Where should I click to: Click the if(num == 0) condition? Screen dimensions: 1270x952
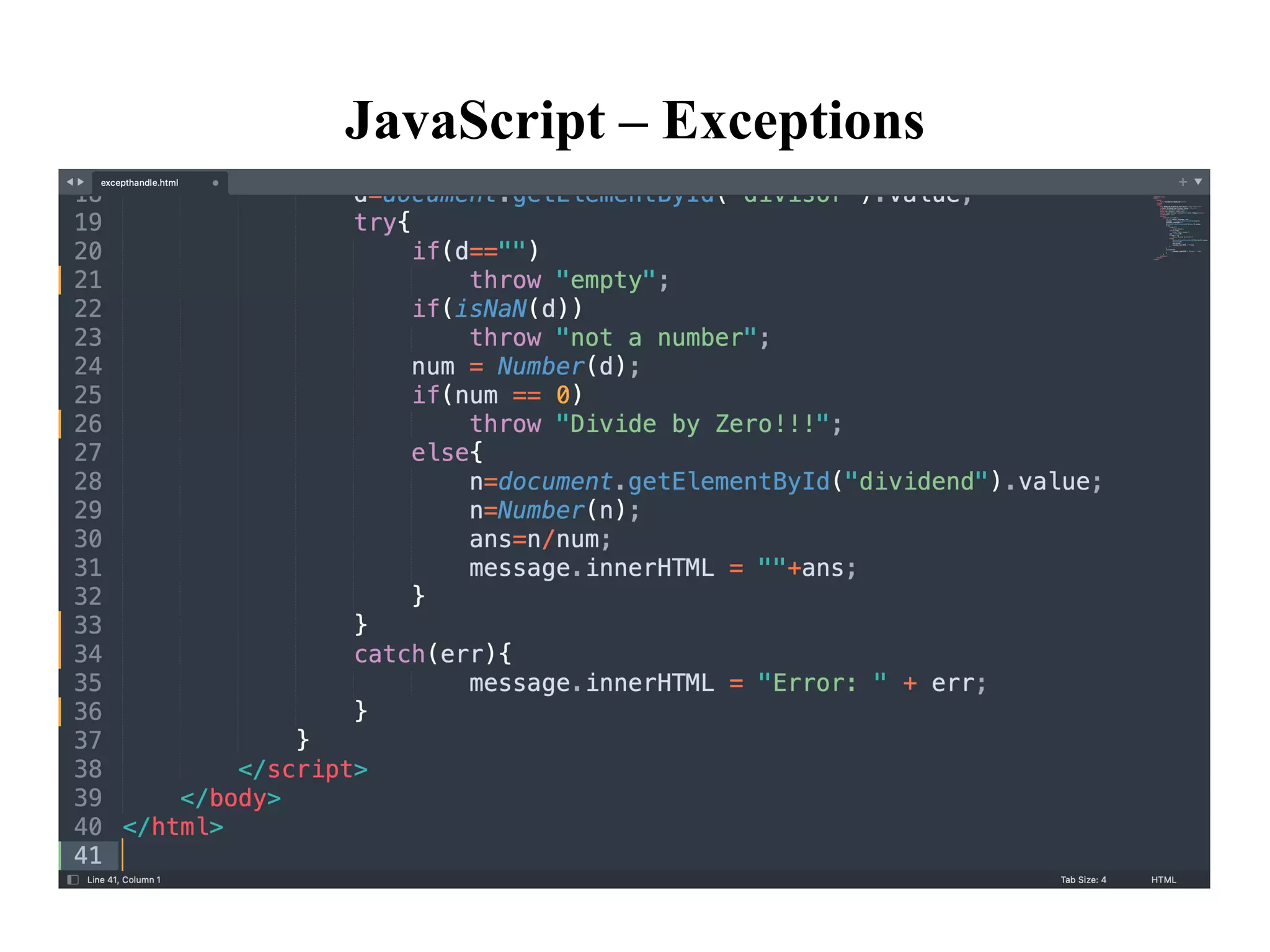coord(497,395)
